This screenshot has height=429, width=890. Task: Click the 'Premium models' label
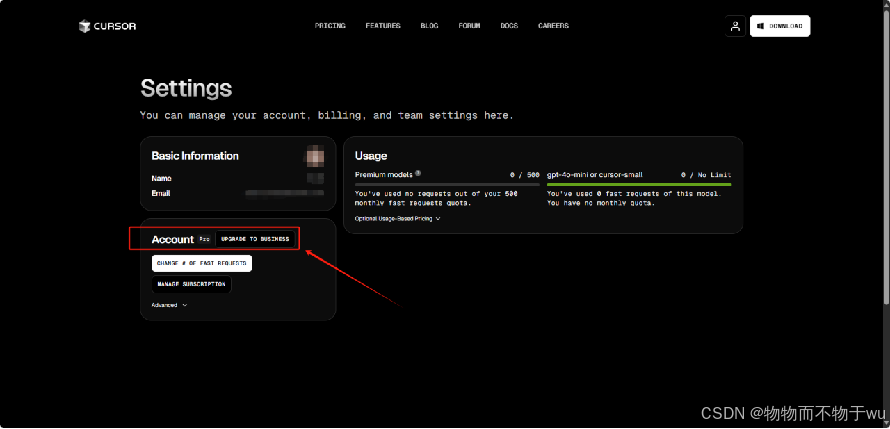pos(384,175)
